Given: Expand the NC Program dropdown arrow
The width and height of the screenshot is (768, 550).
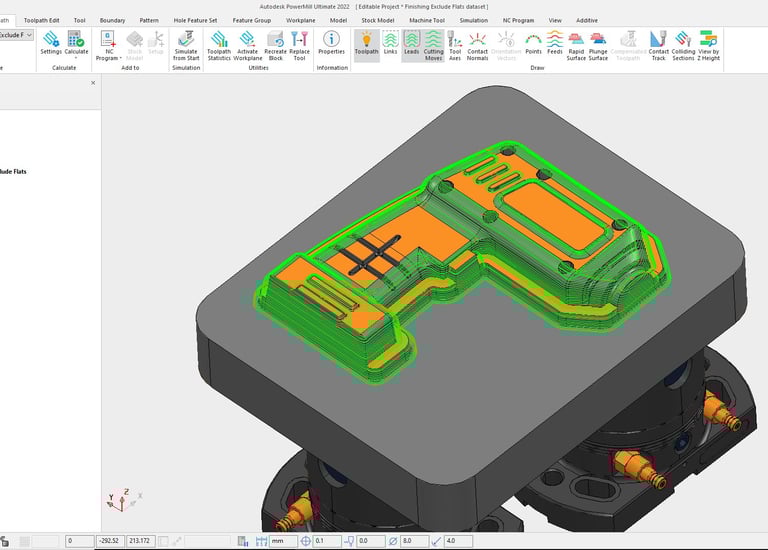Looking at the screenshot, I should coord(120,58).
